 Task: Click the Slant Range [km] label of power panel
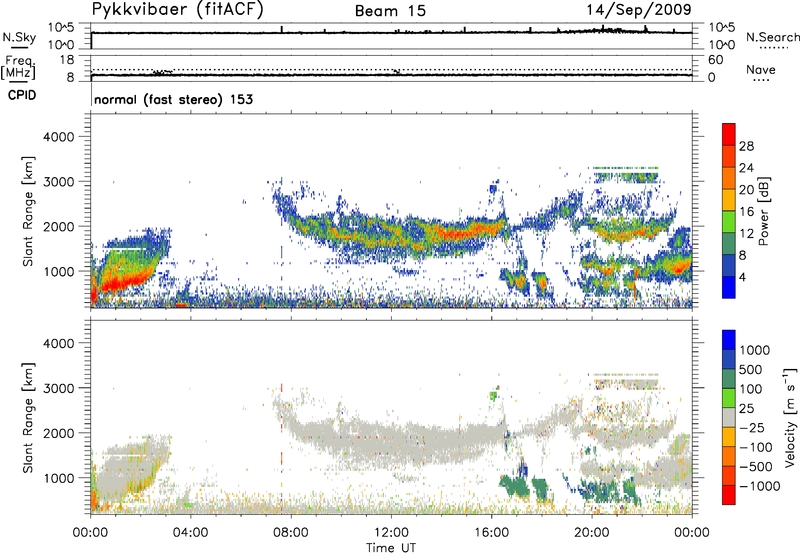tap(28, 212)
